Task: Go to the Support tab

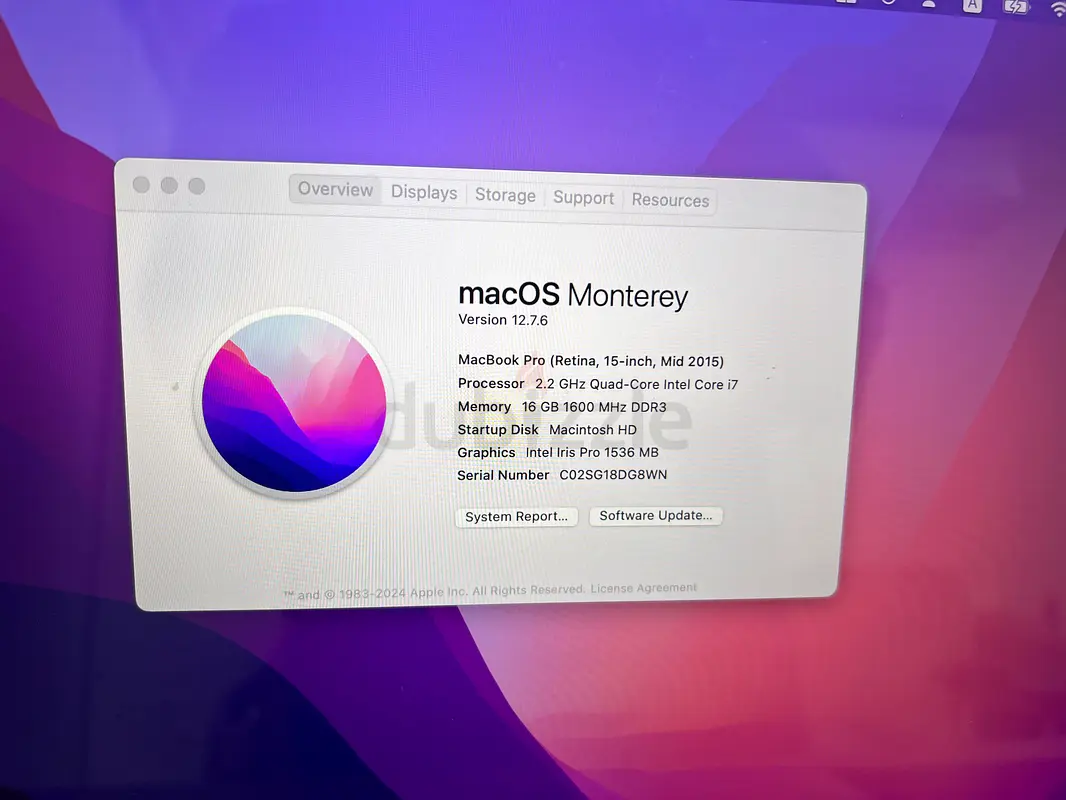Action: [584, 198]
